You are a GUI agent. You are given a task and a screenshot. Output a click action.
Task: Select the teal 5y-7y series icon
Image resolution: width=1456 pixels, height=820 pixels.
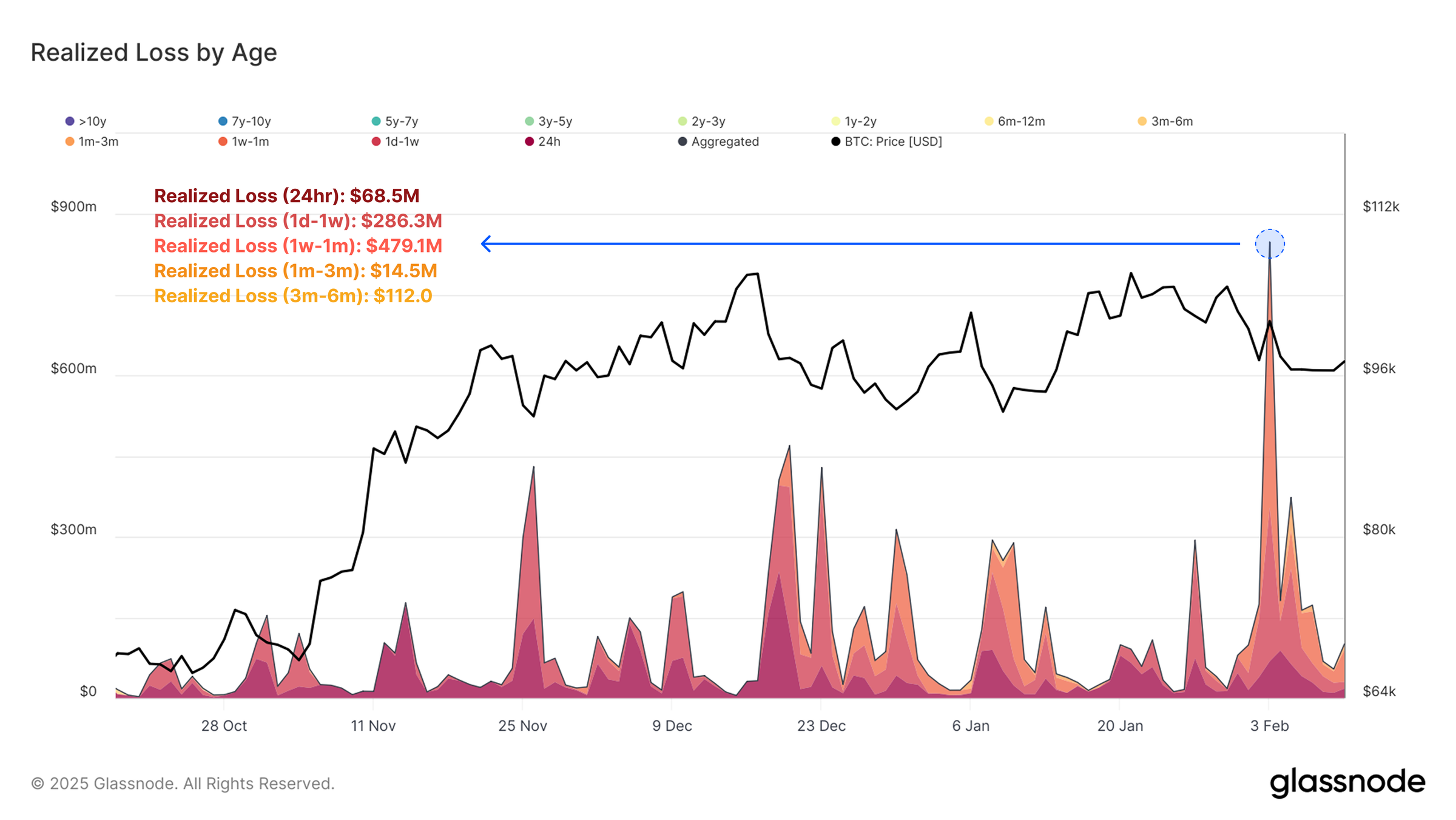pyautogui.click(x=376, y=121)
